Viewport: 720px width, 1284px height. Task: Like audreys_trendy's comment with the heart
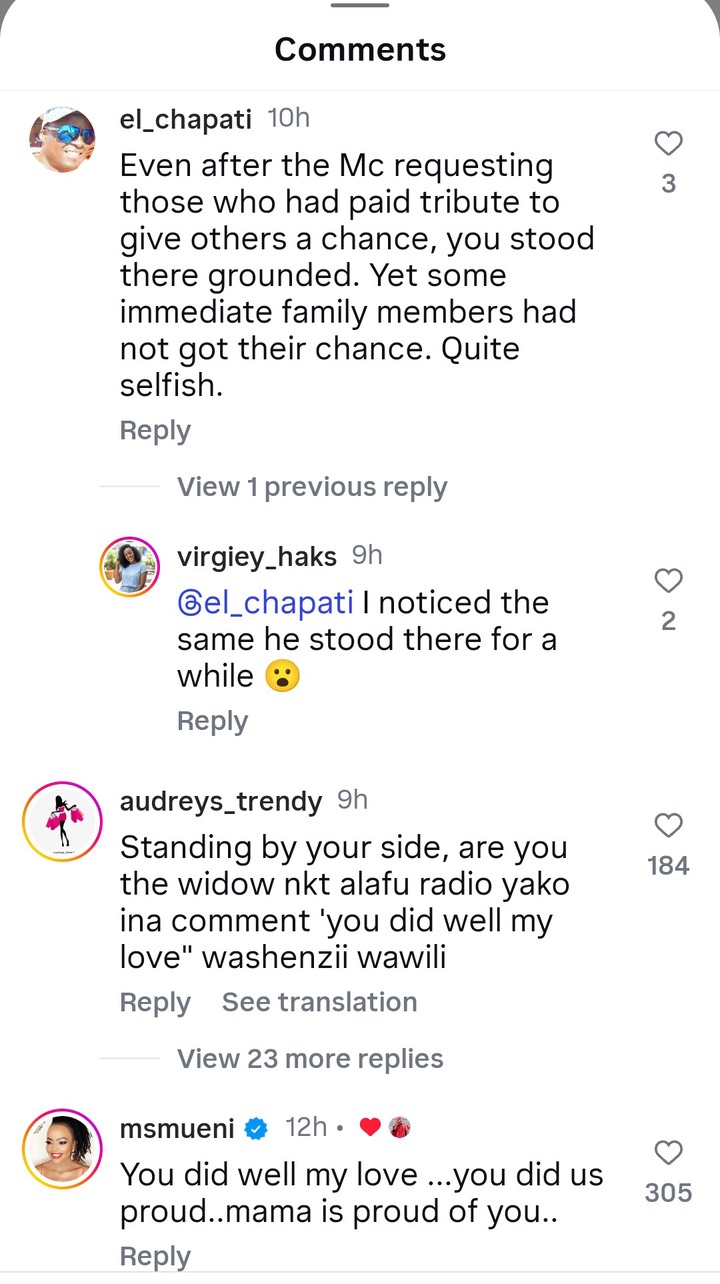[x=668, y=825]
